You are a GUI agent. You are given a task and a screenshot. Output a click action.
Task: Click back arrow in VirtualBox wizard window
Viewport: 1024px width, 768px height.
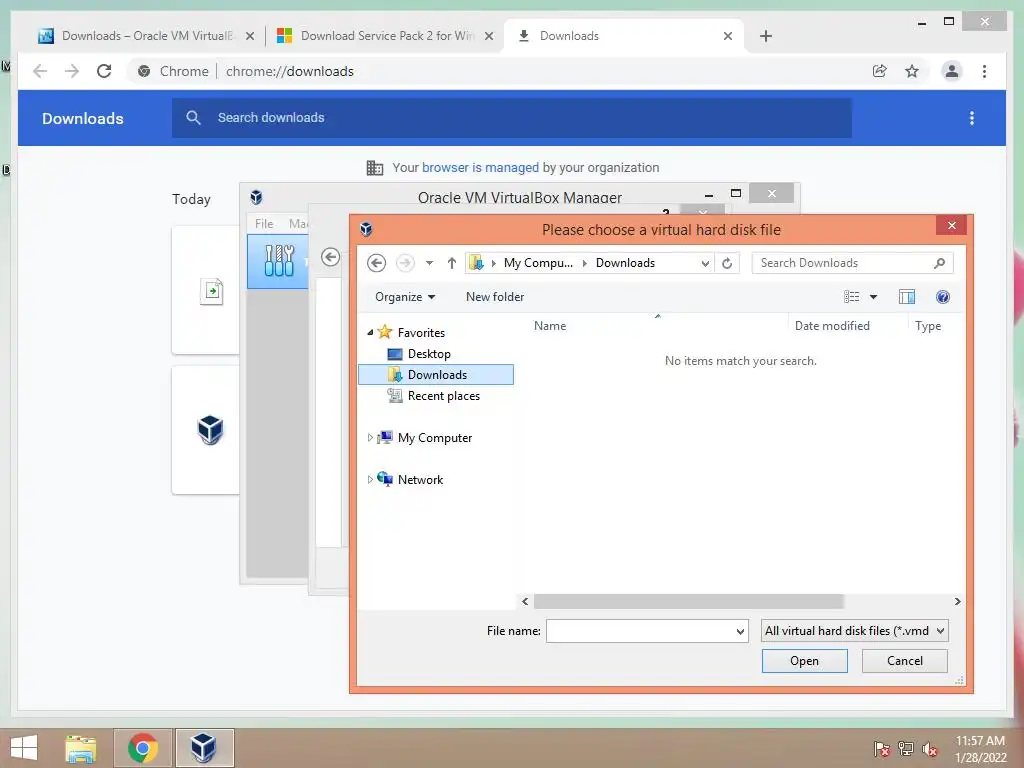click(330, 257)
